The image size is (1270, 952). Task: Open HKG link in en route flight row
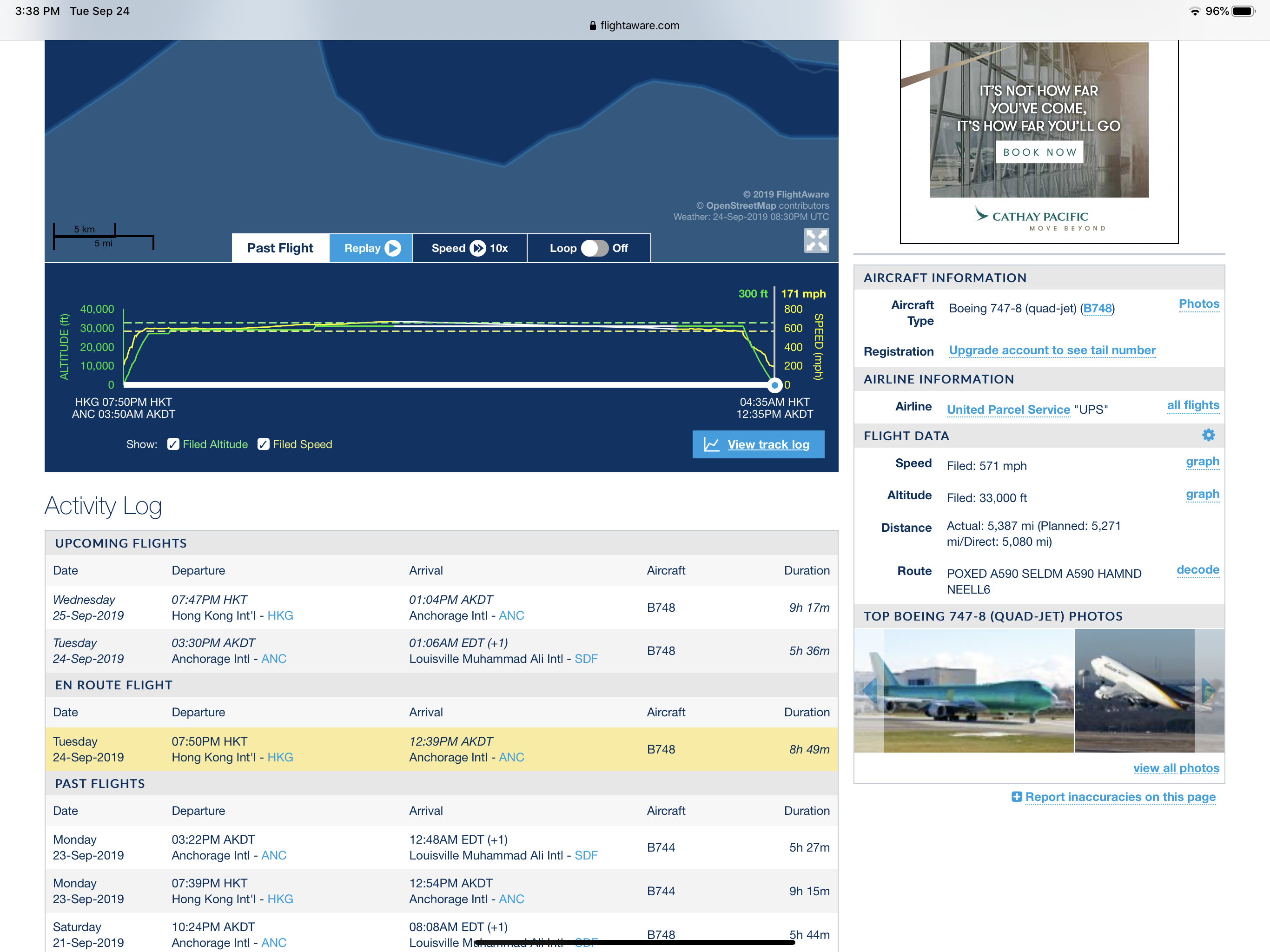click(x=280, y=757)
